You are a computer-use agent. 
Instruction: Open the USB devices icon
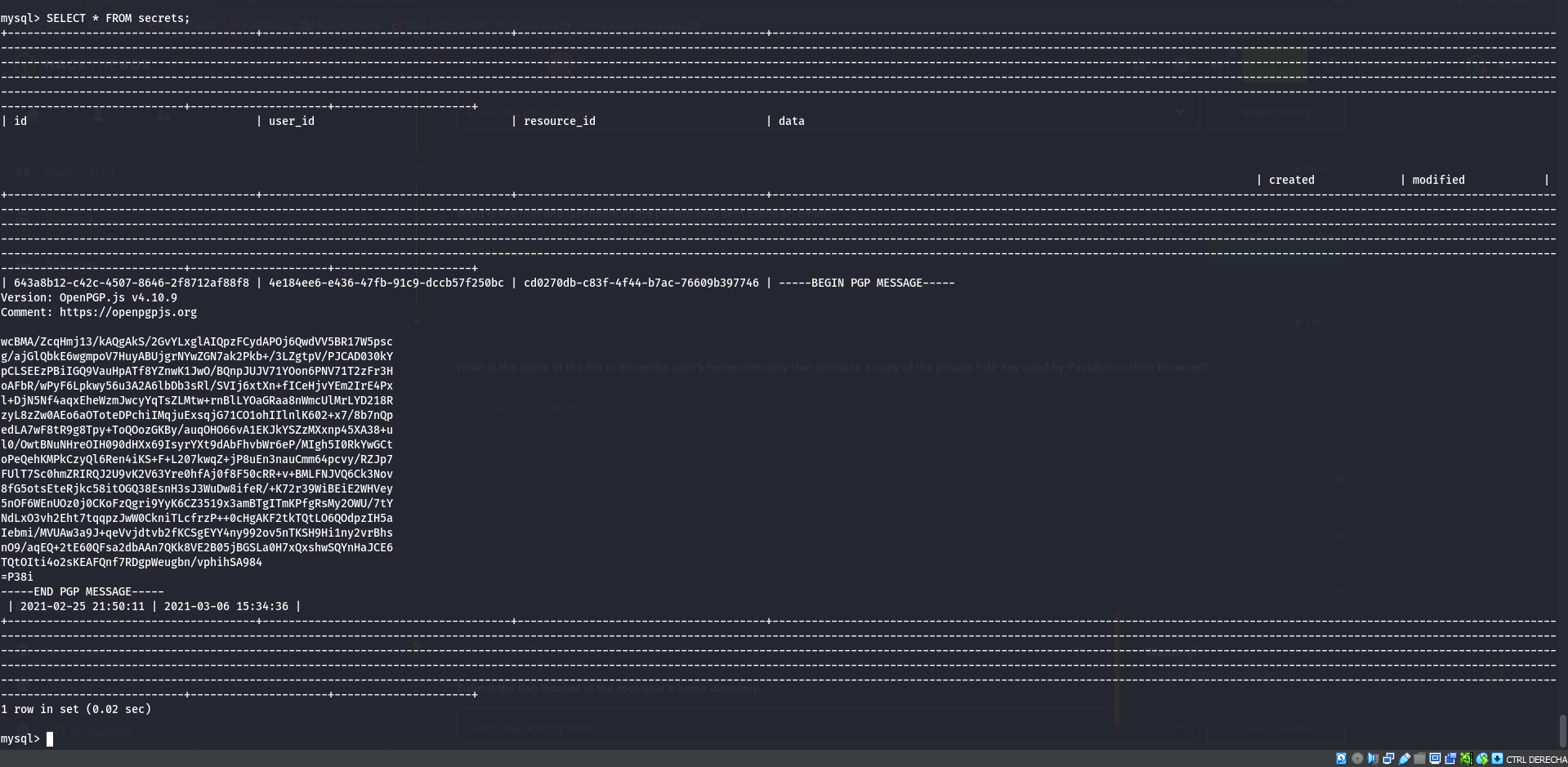click(x=1405, y=759)
